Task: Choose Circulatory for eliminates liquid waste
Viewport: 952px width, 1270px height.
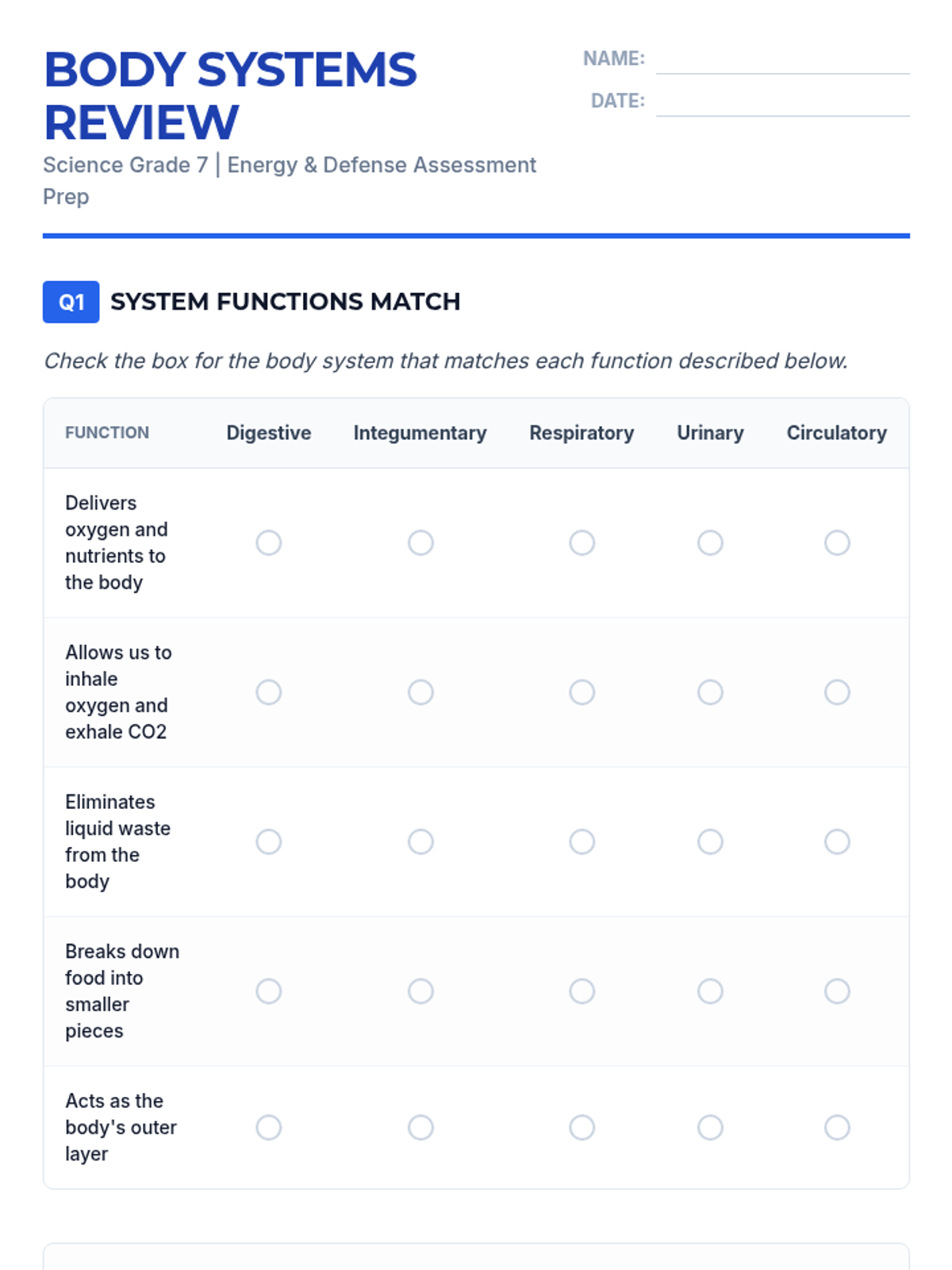Action: pyautogui.click(x=837, y=841)
